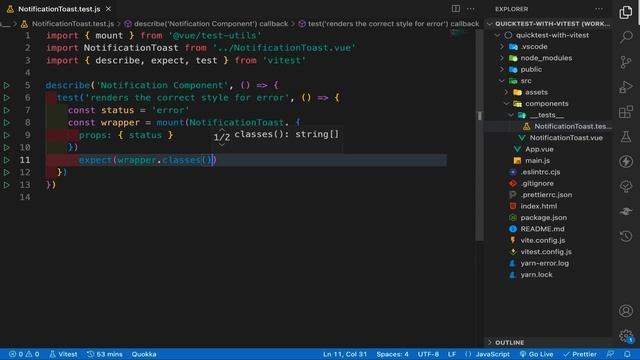
Task: Click the run glyph on line 11
Action: coord(7,160)
